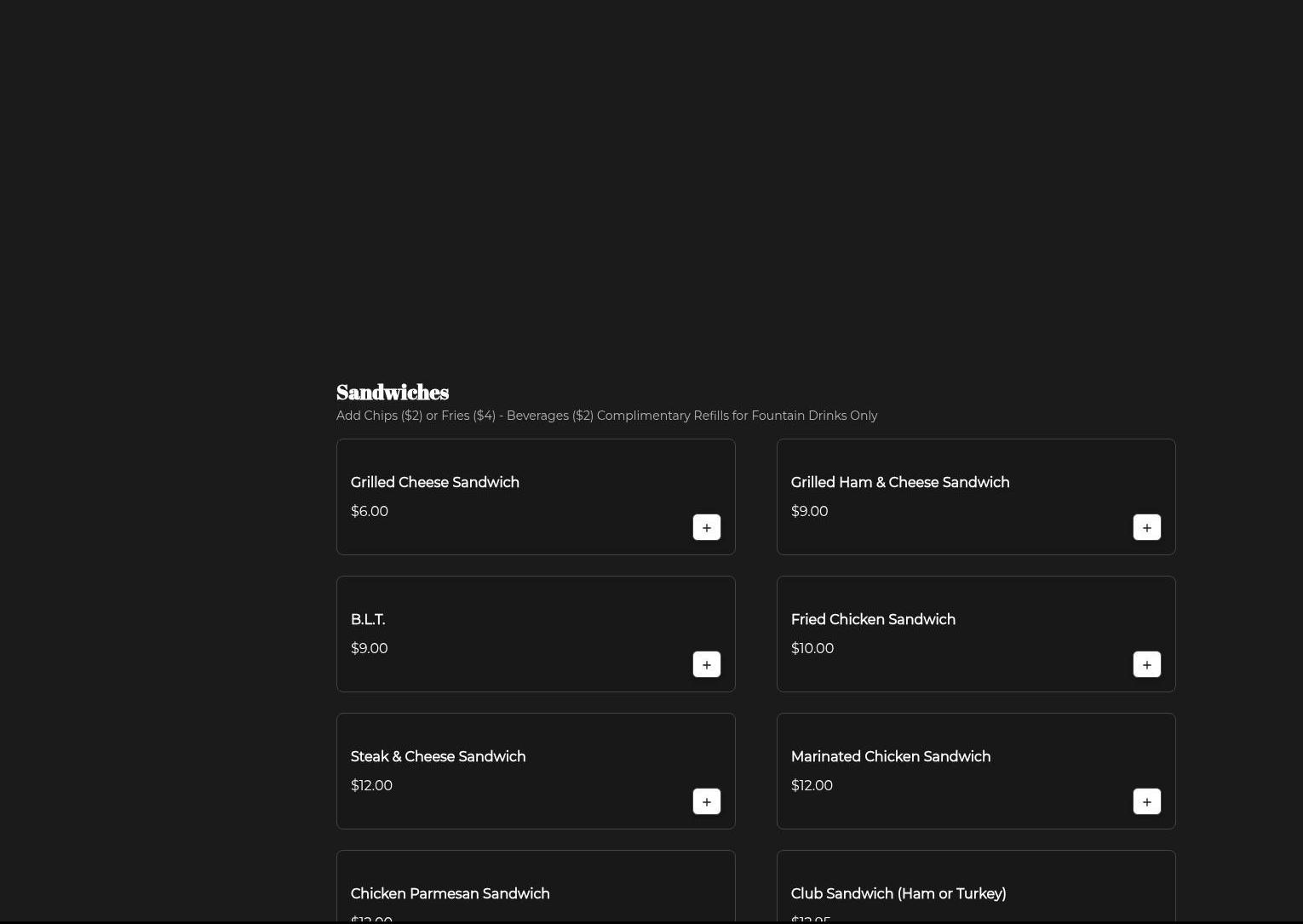The width and height of the screenshot is (1303, 924).
Task: Open Grilled Cheese Sandwich item title
Action: click(434, 483)
